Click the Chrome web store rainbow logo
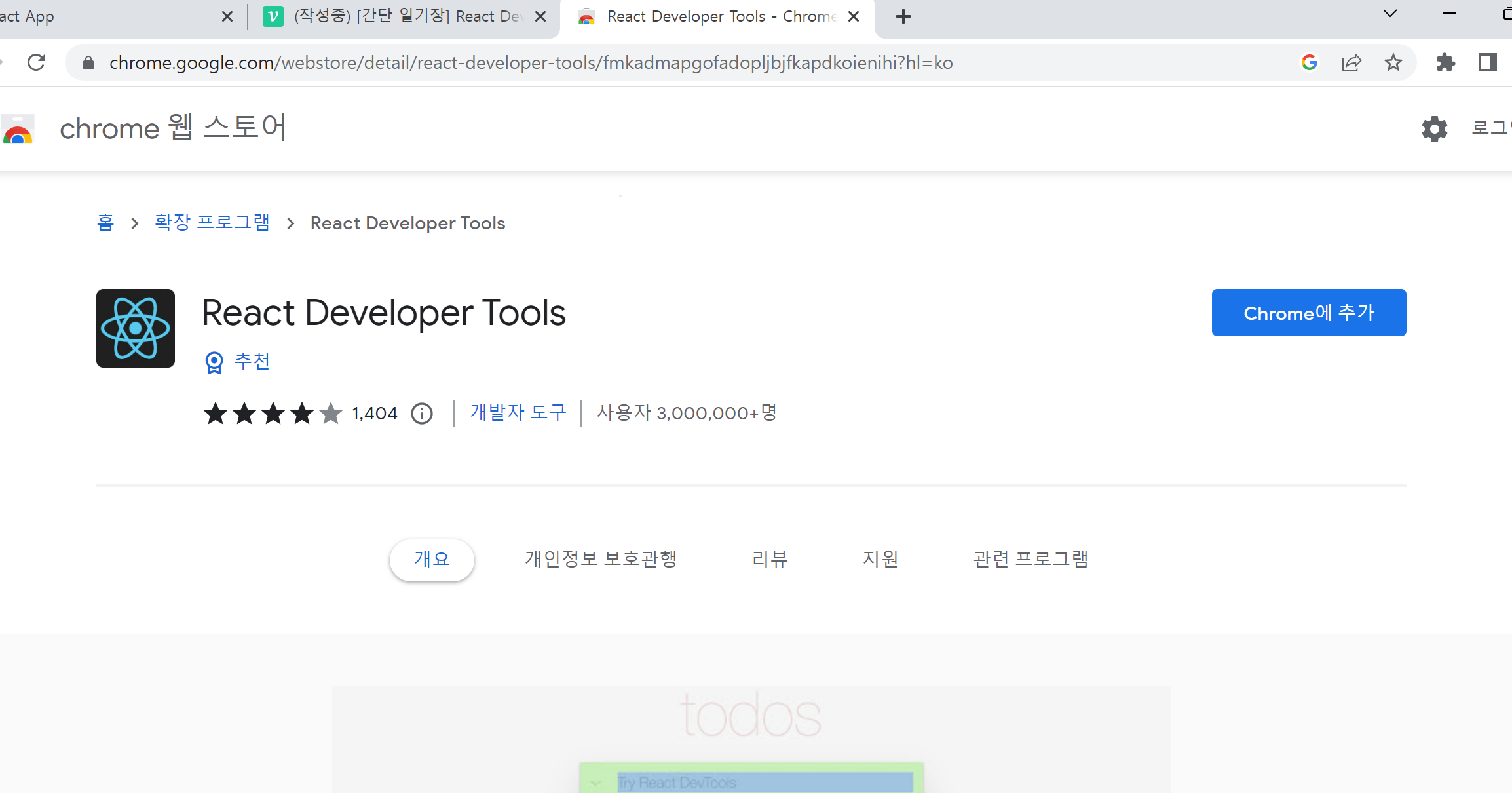 click(18, 128)
